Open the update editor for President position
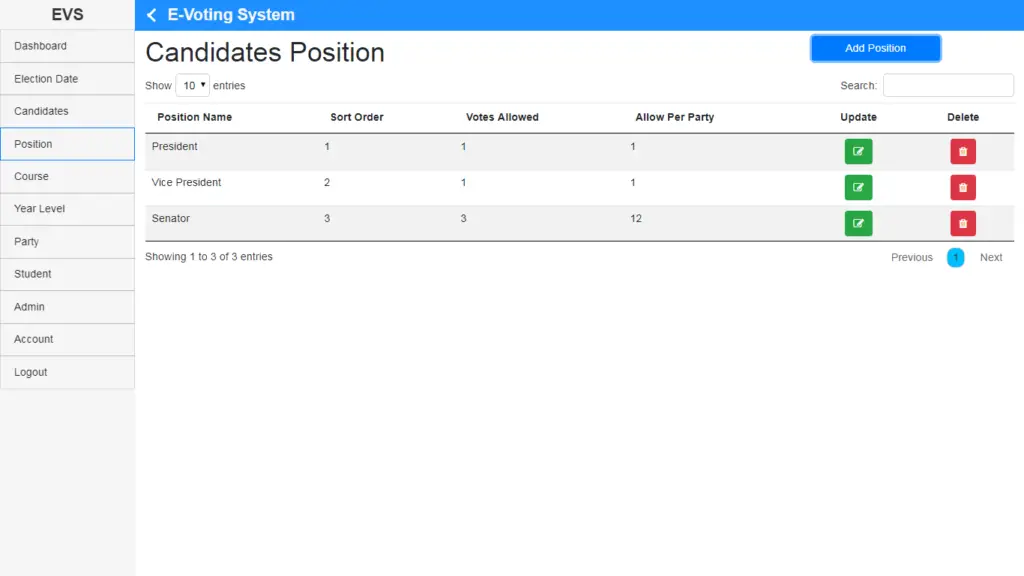The height and width of the screenshot is (576, 1024). click(858, 151)
